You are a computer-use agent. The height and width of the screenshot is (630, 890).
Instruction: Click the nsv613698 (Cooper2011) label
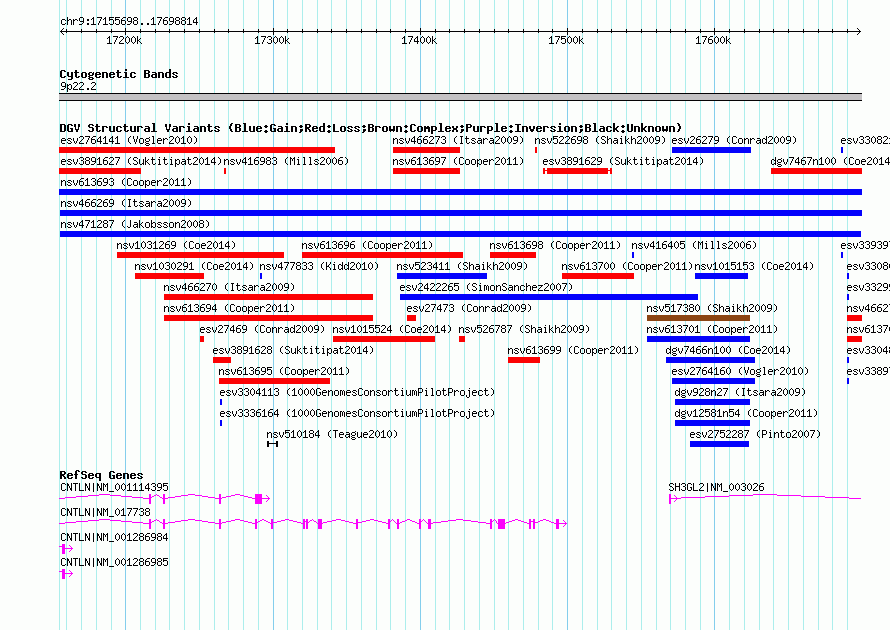point(555,245)
